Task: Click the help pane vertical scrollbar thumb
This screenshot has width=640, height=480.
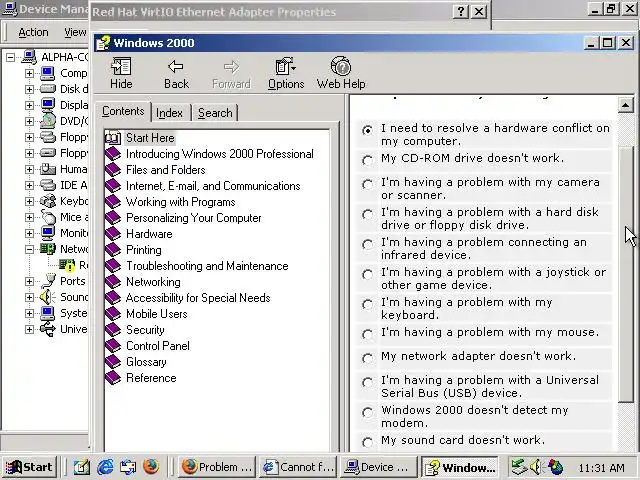Action: tap(625, 272)
